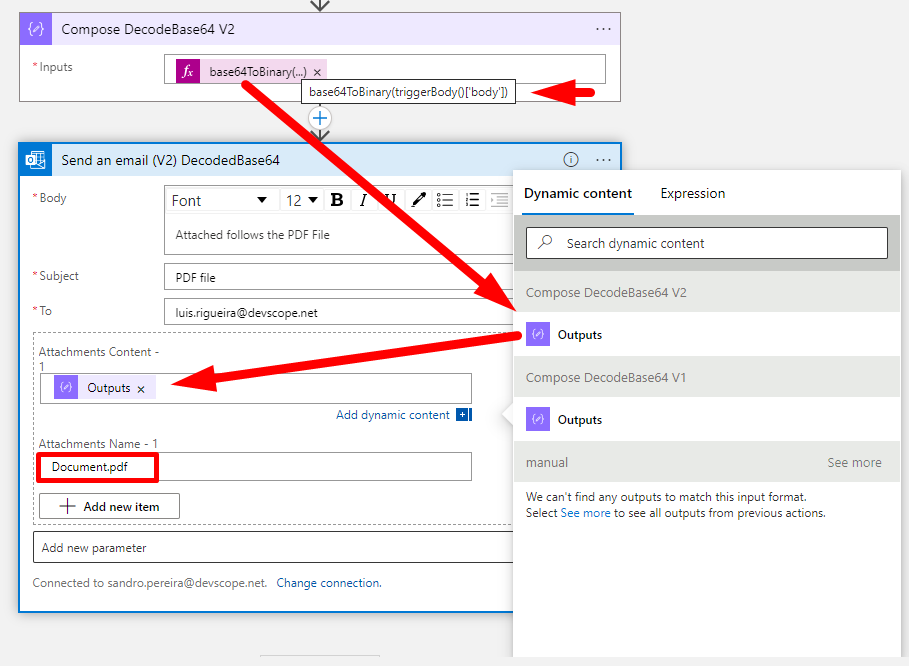
Task: Click the plus icon to insert a step
Action: coord(320,118)
